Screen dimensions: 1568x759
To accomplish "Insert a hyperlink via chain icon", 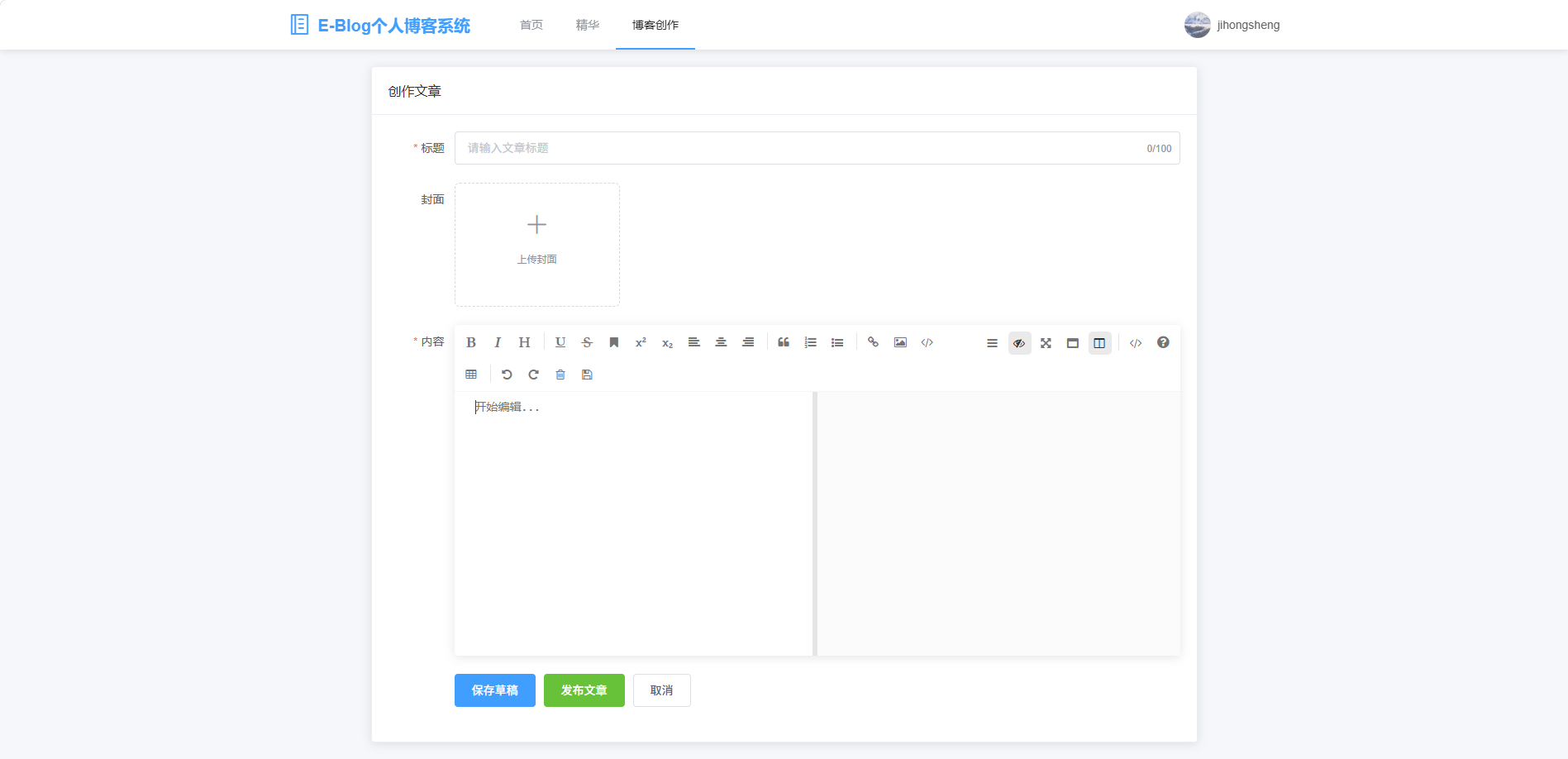I will pyautogui.click(x=873, y=342).
